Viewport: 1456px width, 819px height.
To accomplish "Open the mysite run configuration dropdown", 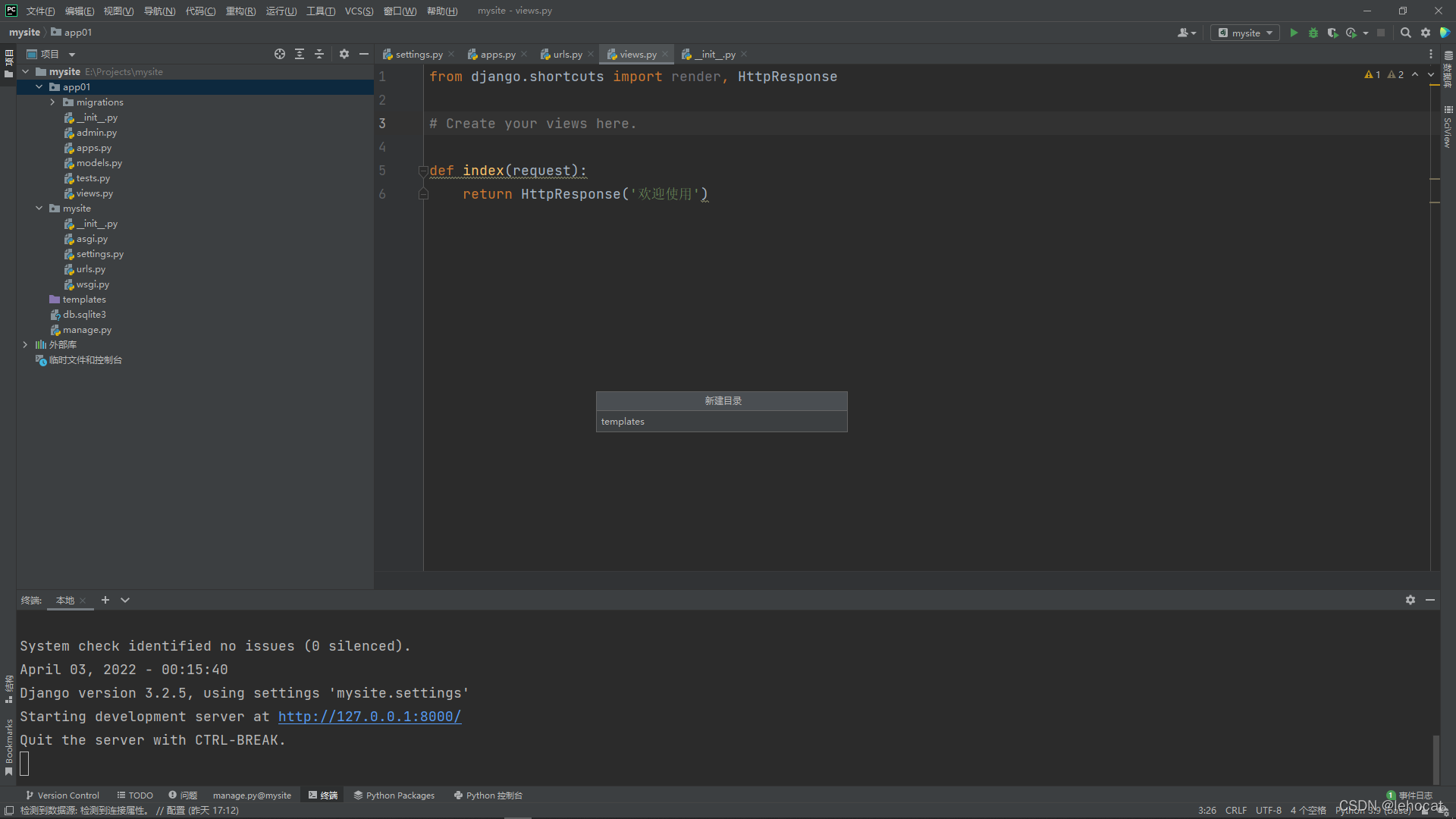I will click(x=1245, y=33).
